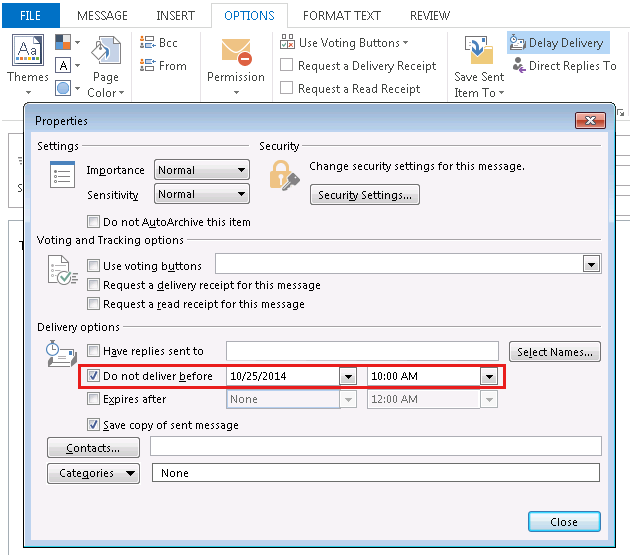
Task: Switch to the MESSAGE tab
Action: [x=102, y=15]
